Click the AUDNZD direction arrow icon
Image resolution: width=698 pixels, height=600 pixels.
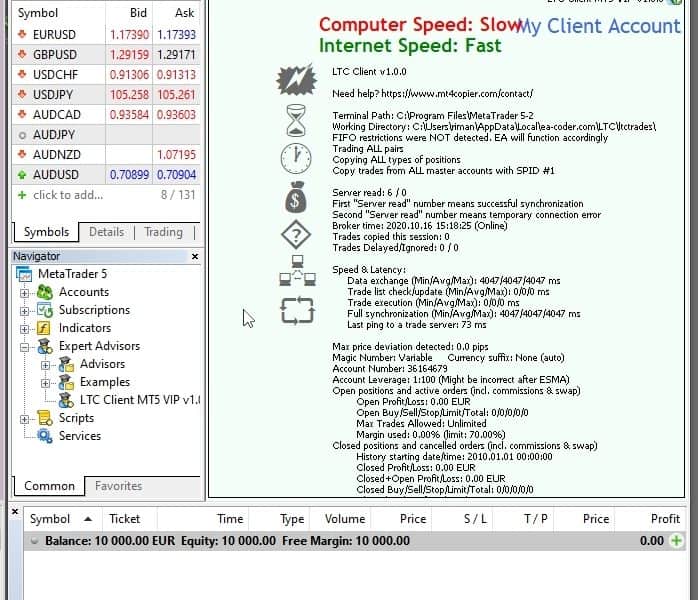(22, 154)
